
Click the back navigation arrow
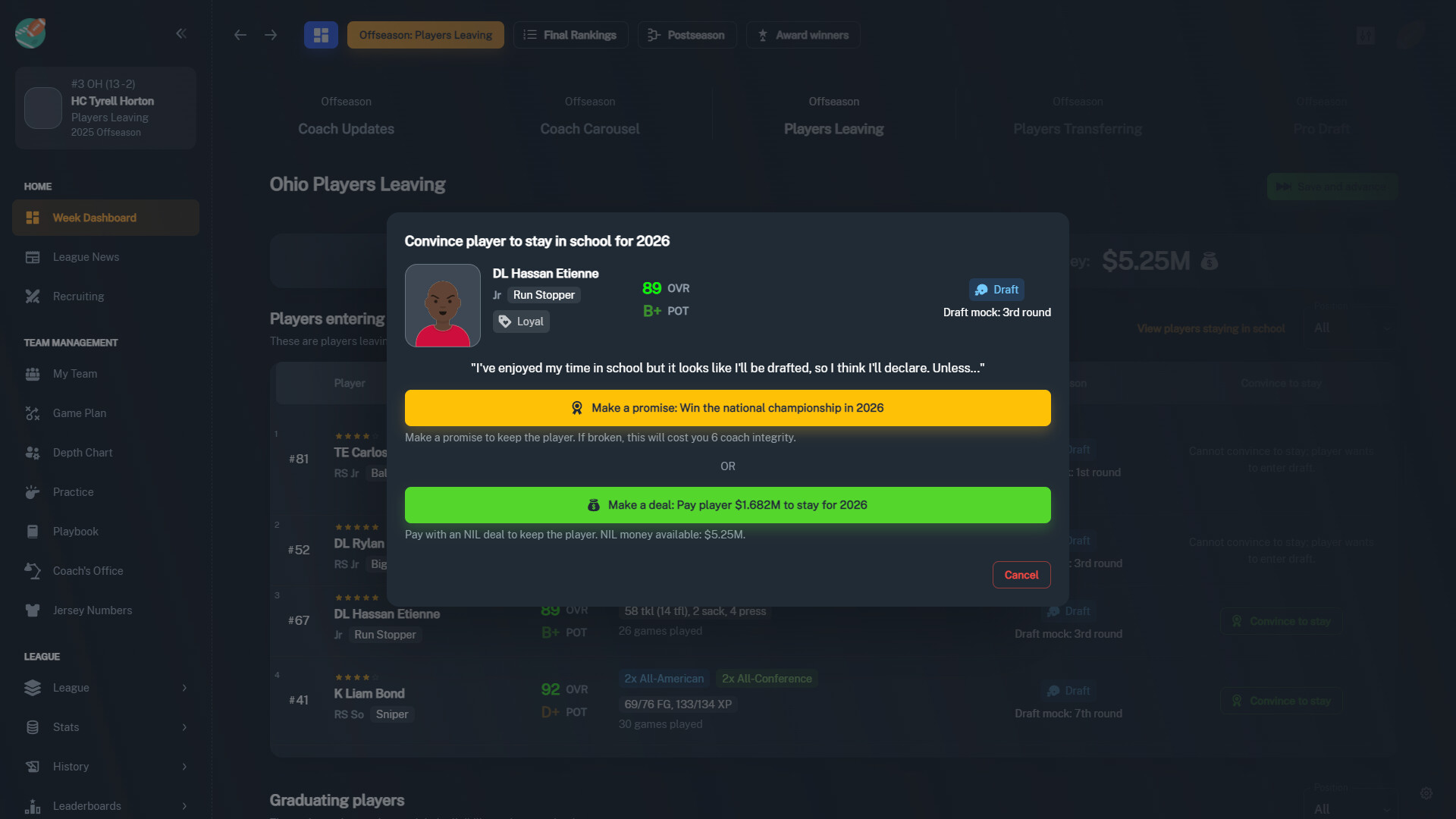click(x=240, y=35)
